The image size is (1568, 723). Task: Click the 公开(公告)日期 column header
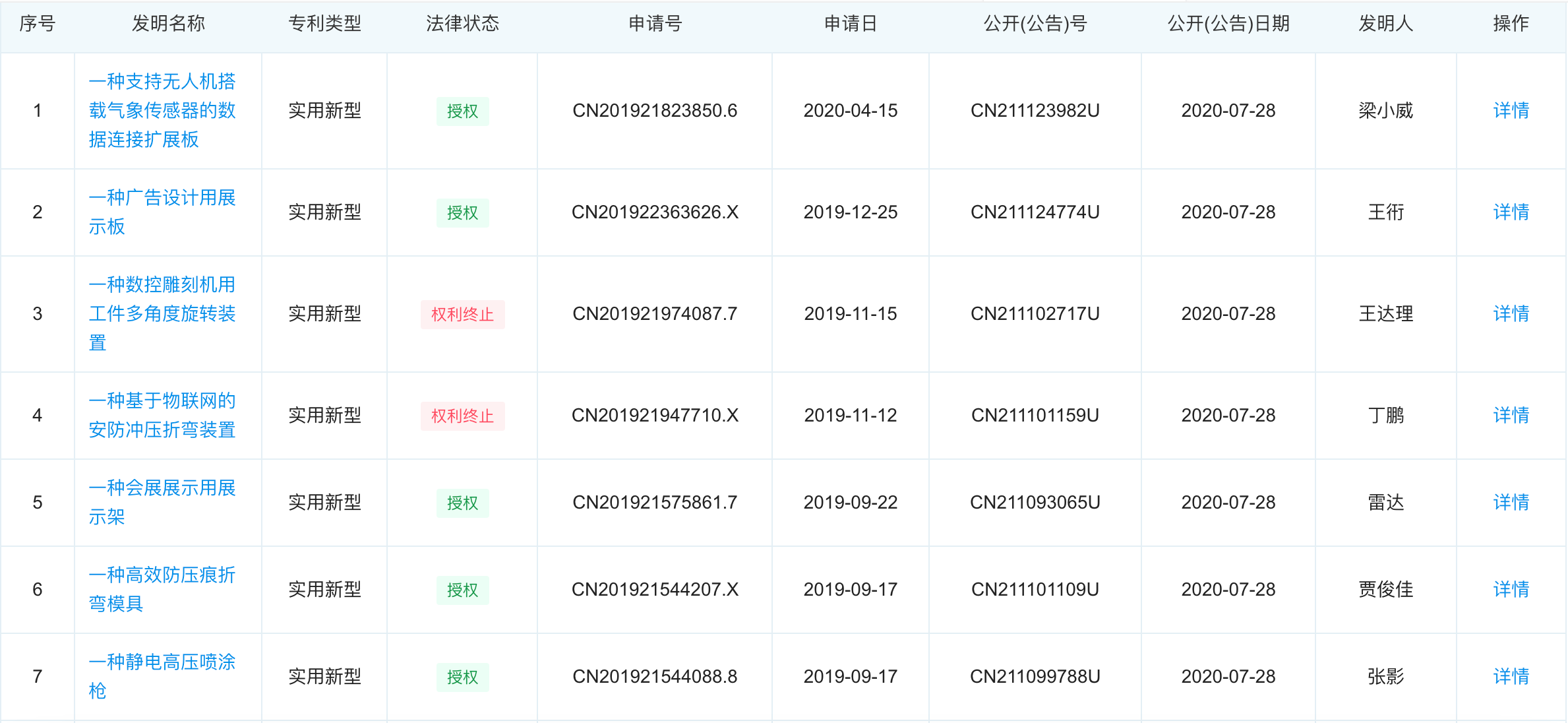[x=1228, y=24]
